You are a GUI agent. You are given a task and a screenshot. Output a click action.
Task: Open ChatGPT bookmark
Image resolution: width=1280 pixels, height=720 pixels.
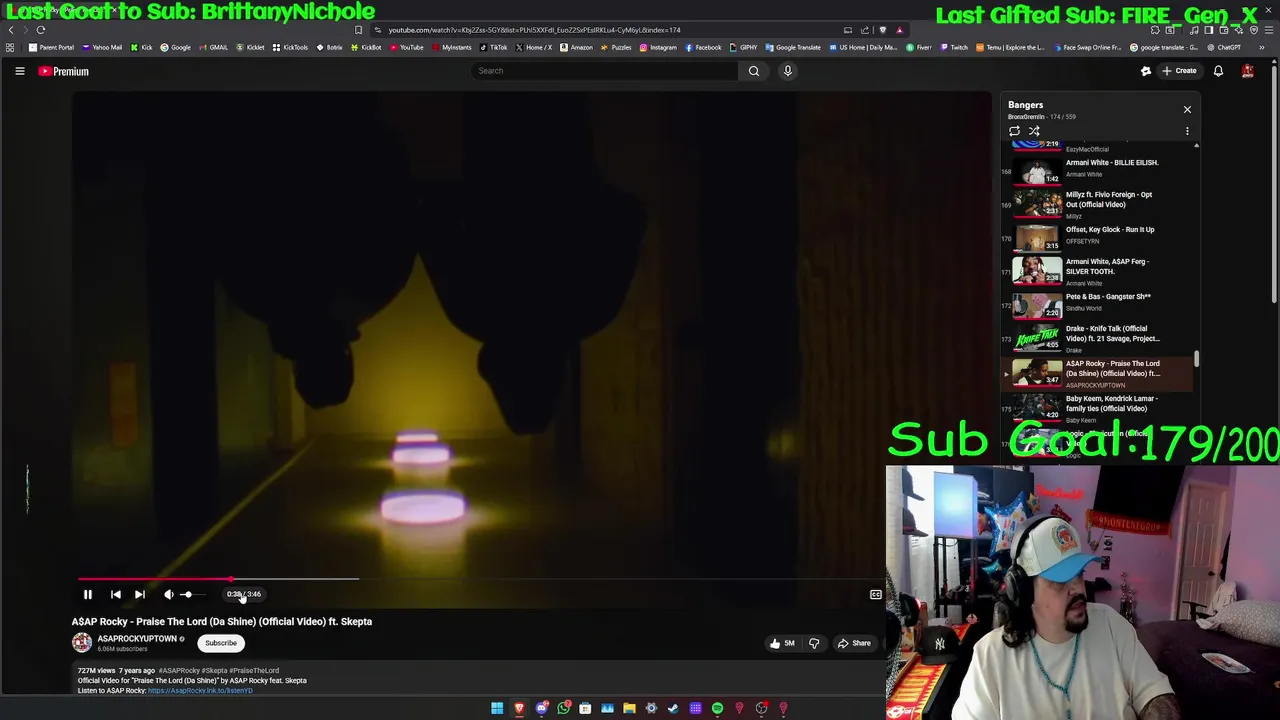pyautogui.click(x=1223, y=47)
